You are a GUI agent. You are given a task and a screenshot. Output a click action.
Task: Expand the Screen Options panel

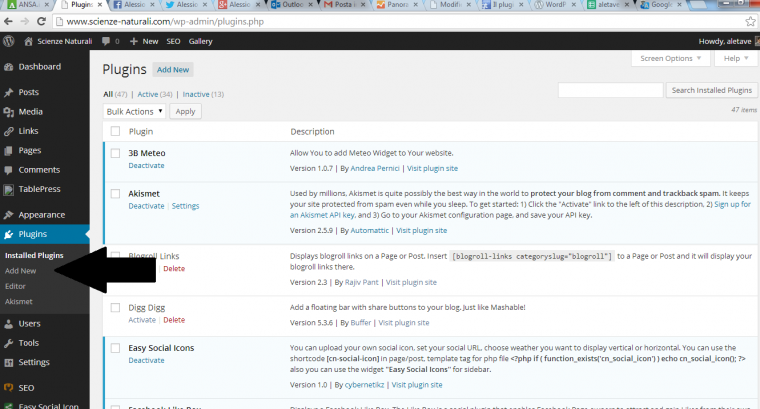click(671, 58)
